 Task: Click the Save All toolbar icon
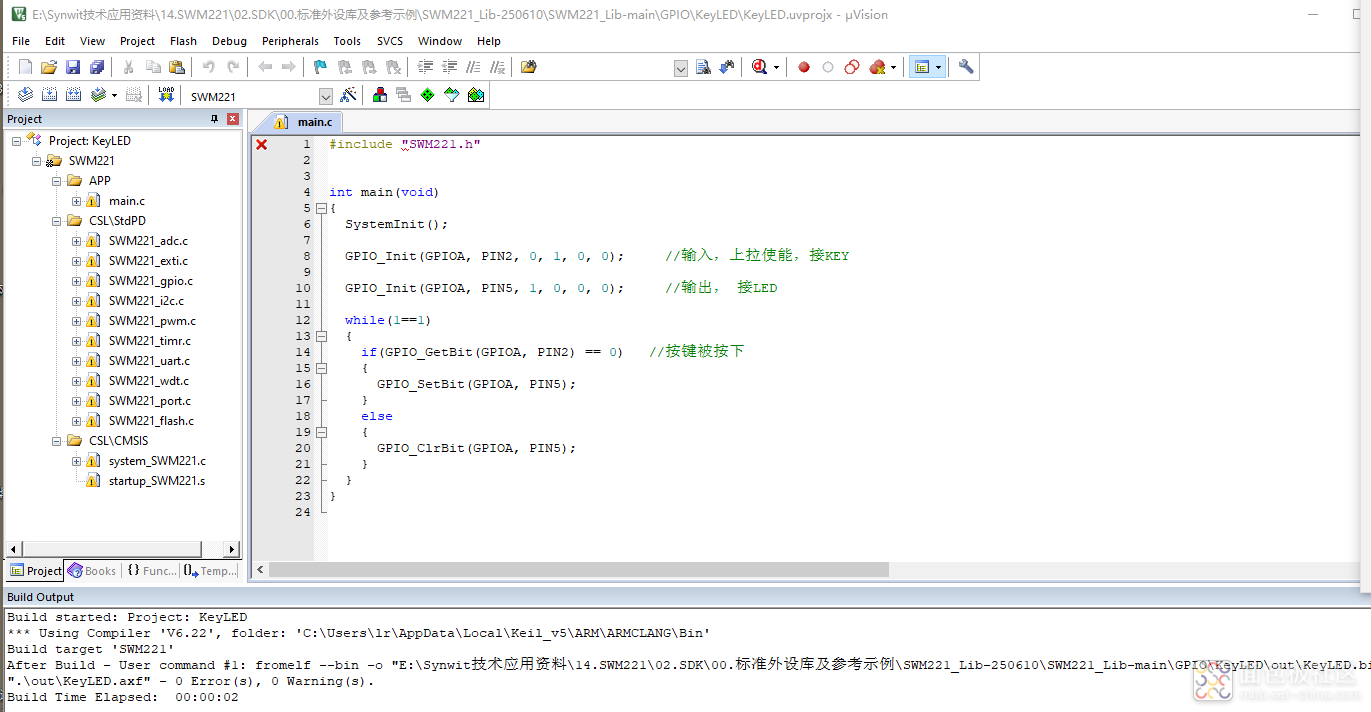tap(97, 67)
